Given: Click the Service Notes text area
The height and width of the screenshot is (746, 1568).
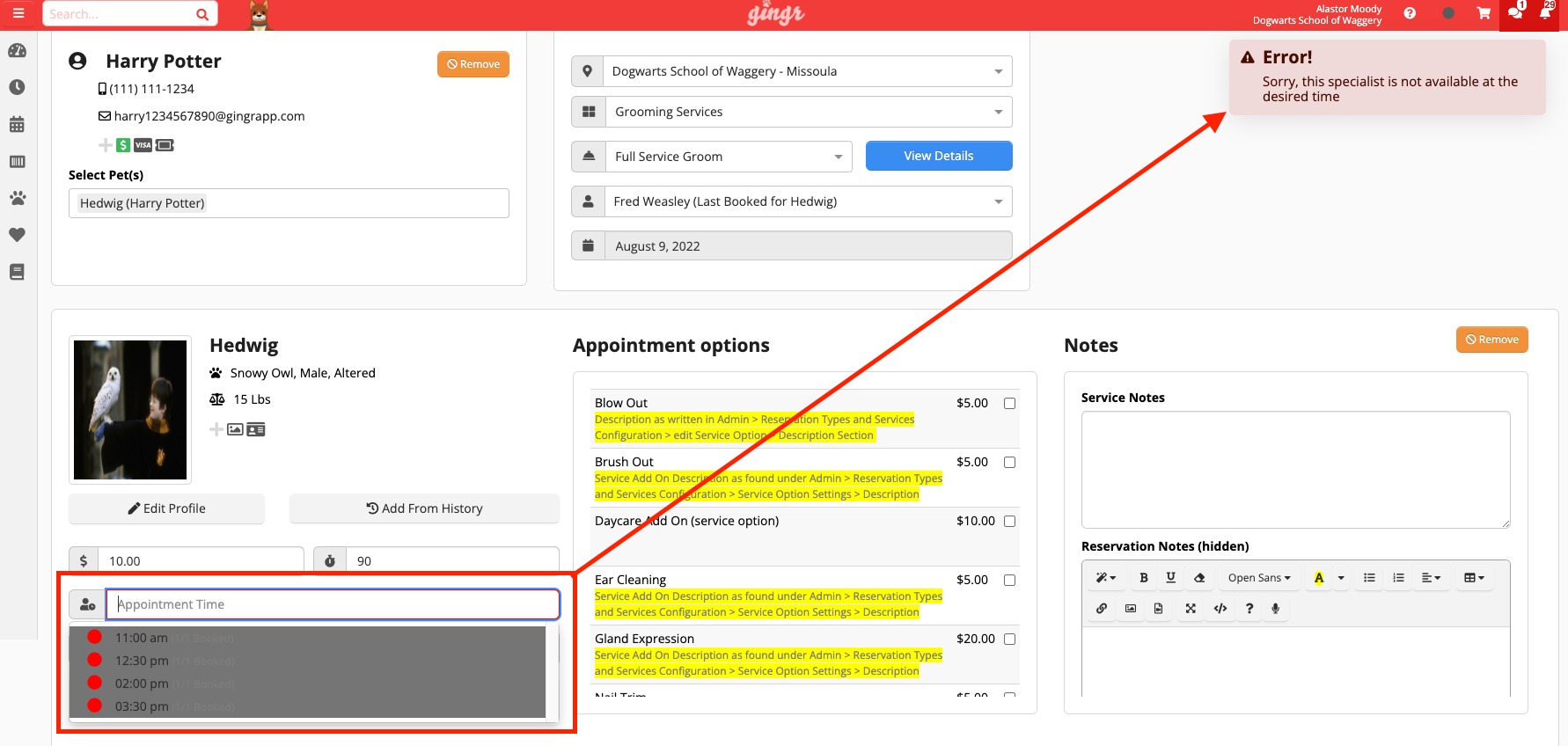Looking at the screenshot, I should [1296, 470].
